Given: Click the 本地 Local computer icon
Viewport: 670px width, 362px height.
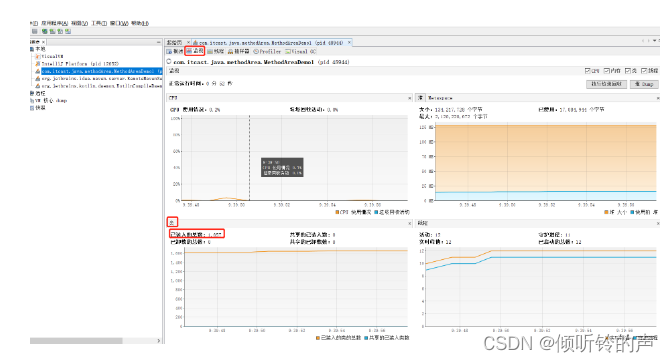Looking at the screenshot, I should pos(32,49).
